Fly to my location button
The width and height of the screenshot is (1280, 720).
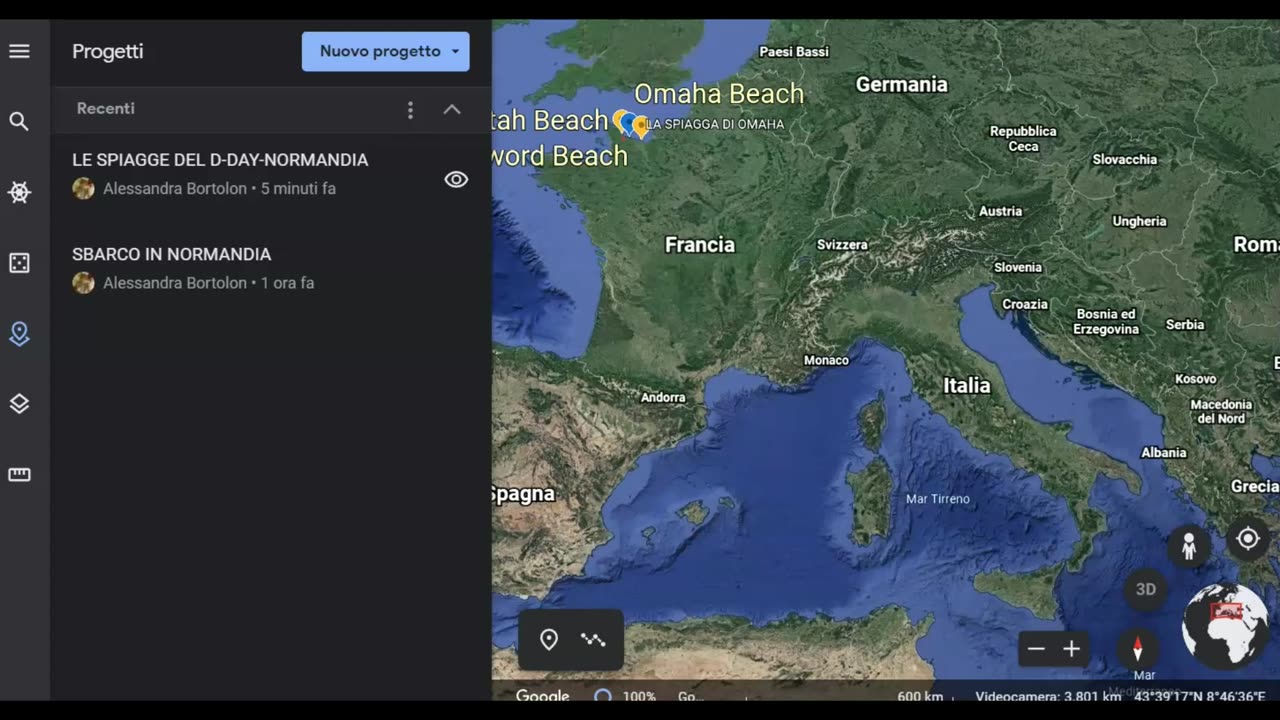(1248, 539)
